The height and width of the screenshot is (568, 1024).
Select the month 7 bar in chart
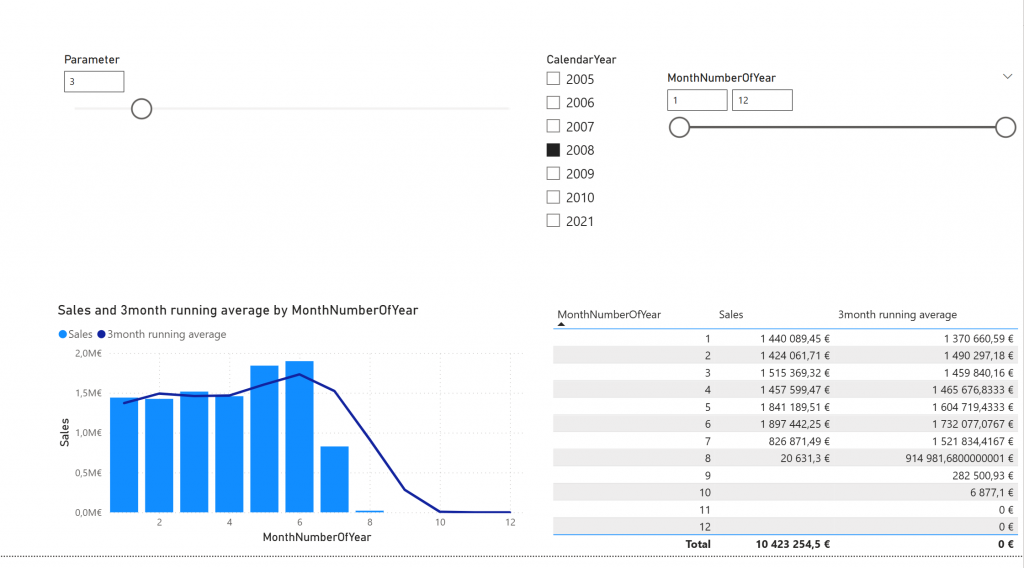[334, 478]
